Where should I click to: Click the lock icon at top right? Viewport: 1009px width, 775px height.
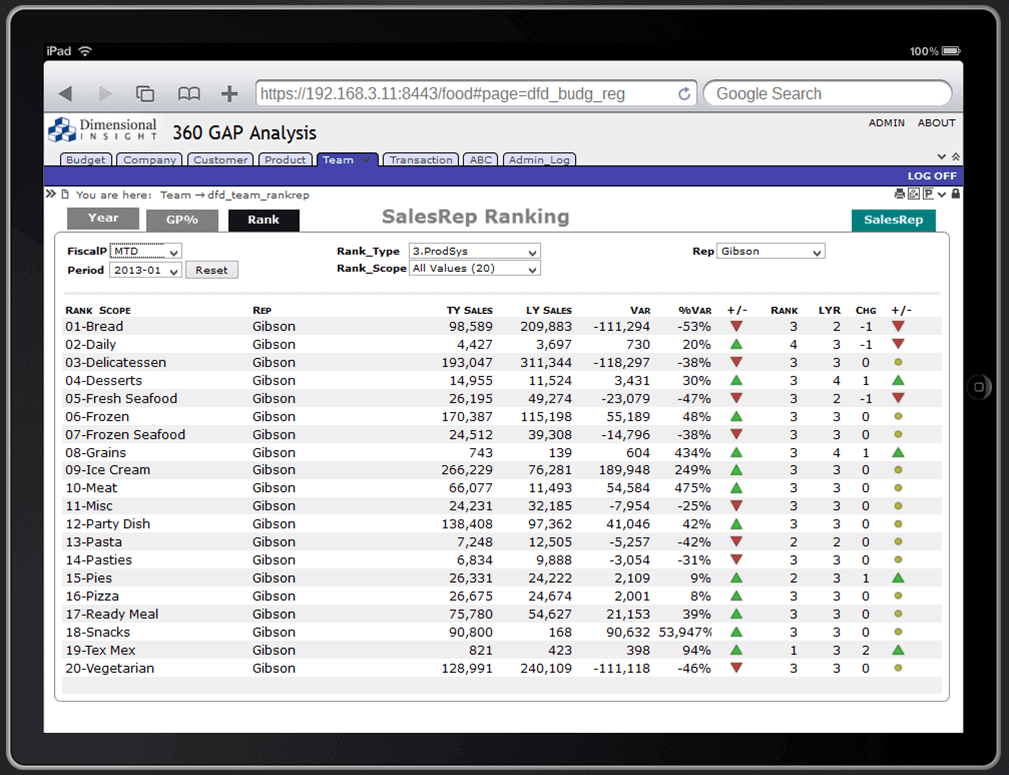[x=955, y=193]
